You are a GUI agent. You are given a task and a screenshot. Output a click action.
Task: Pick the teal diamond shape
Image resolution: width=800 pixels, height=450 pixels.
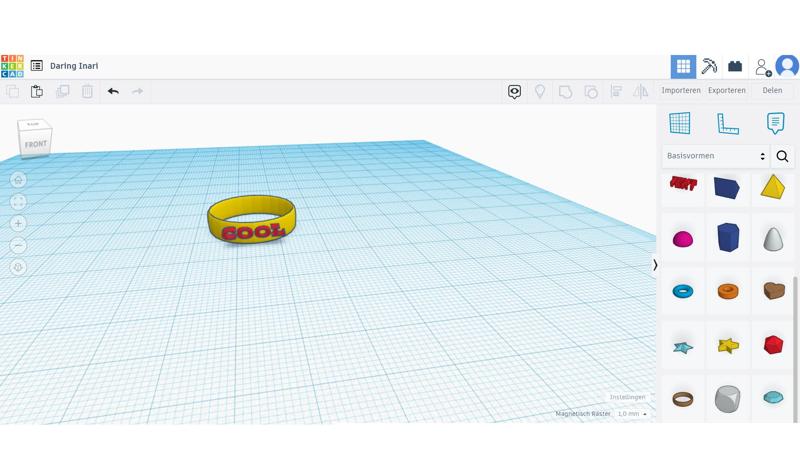click(x=773, y=397)
